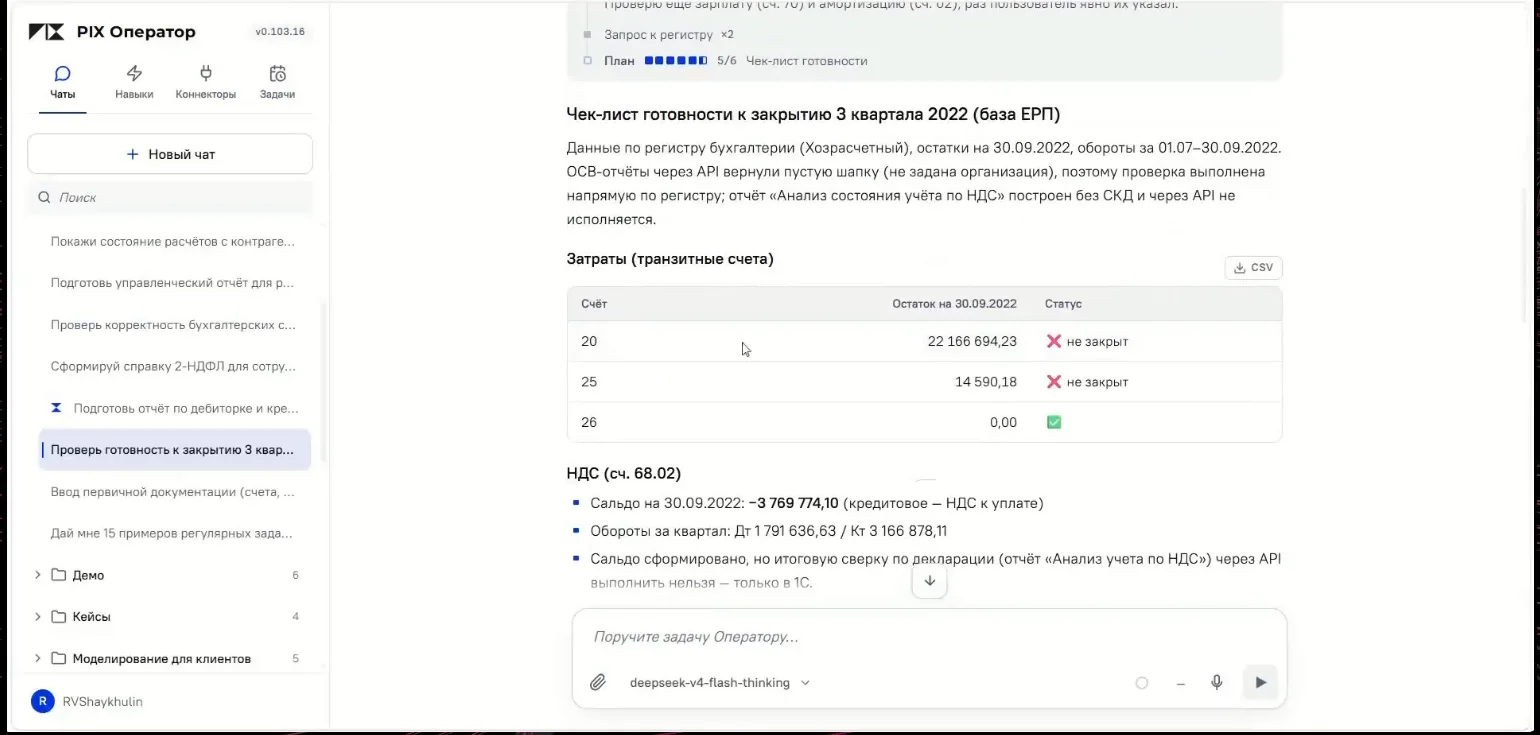This screenshot has height=735, width=1540.
Task: Select chat 'Проверь готовность к закрытию 3 квар...'
Action: coord(173,450)
